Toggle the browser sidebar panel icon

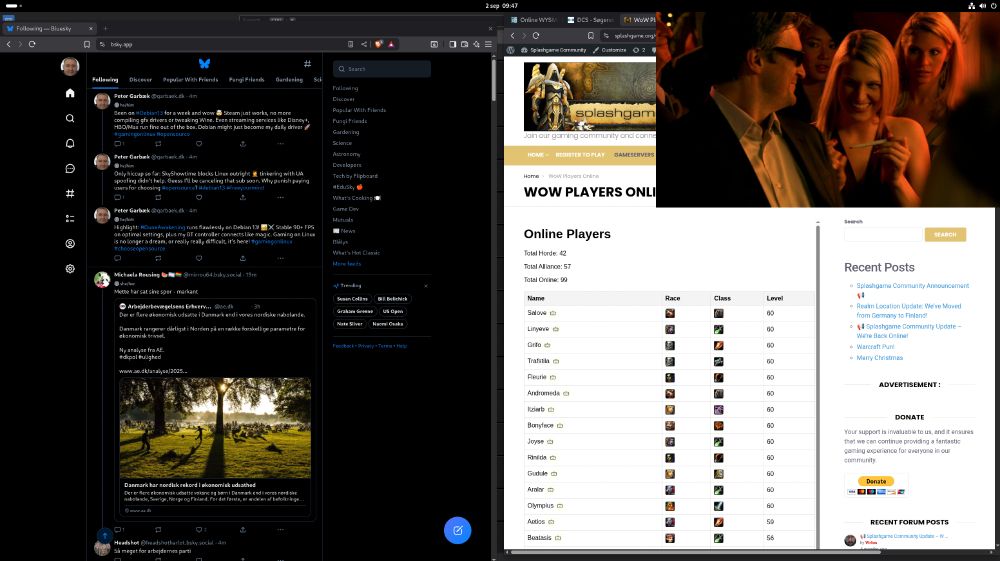tap(452, 44)
